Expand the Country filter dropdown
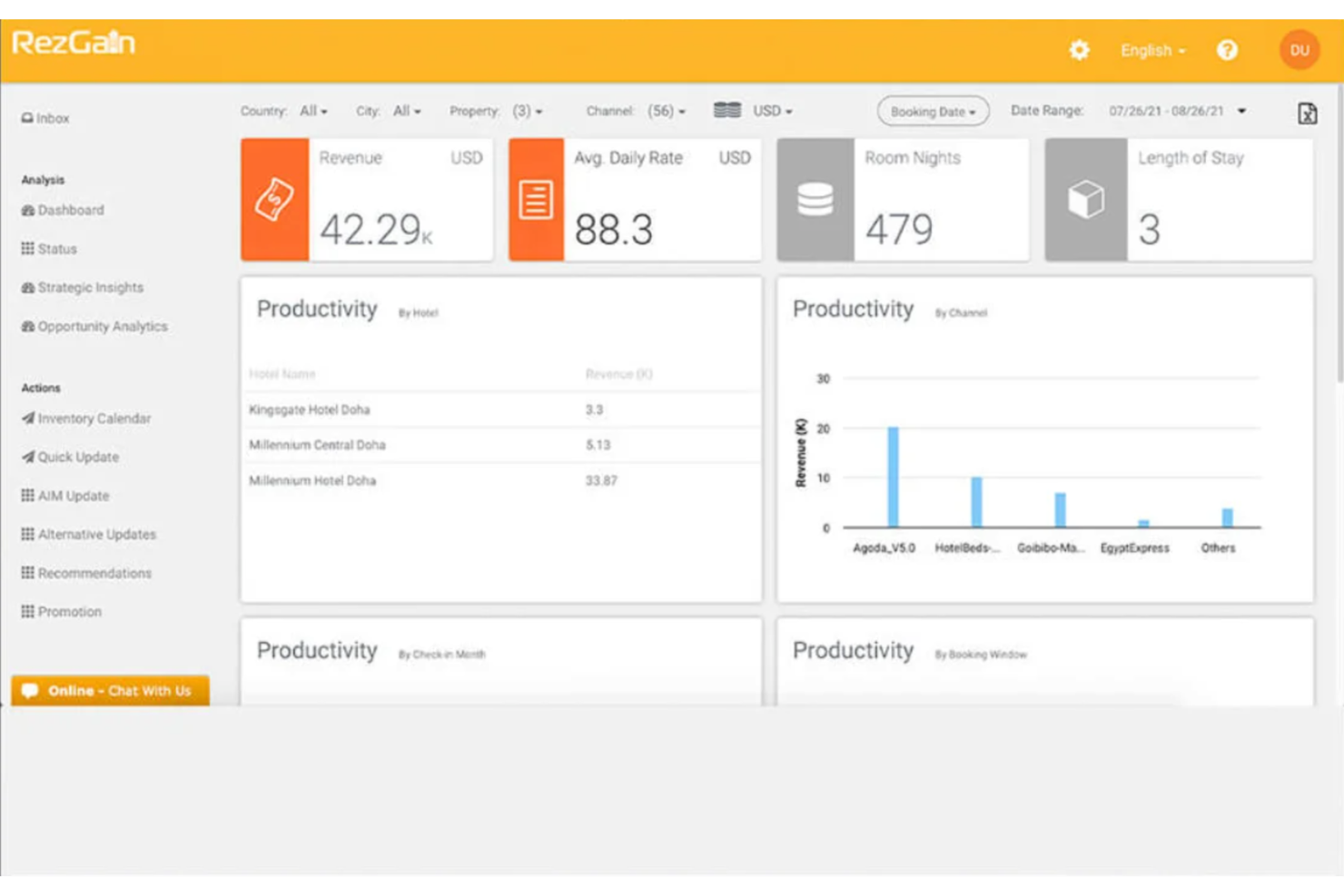Screen dimensions: 1344x896 312,111
